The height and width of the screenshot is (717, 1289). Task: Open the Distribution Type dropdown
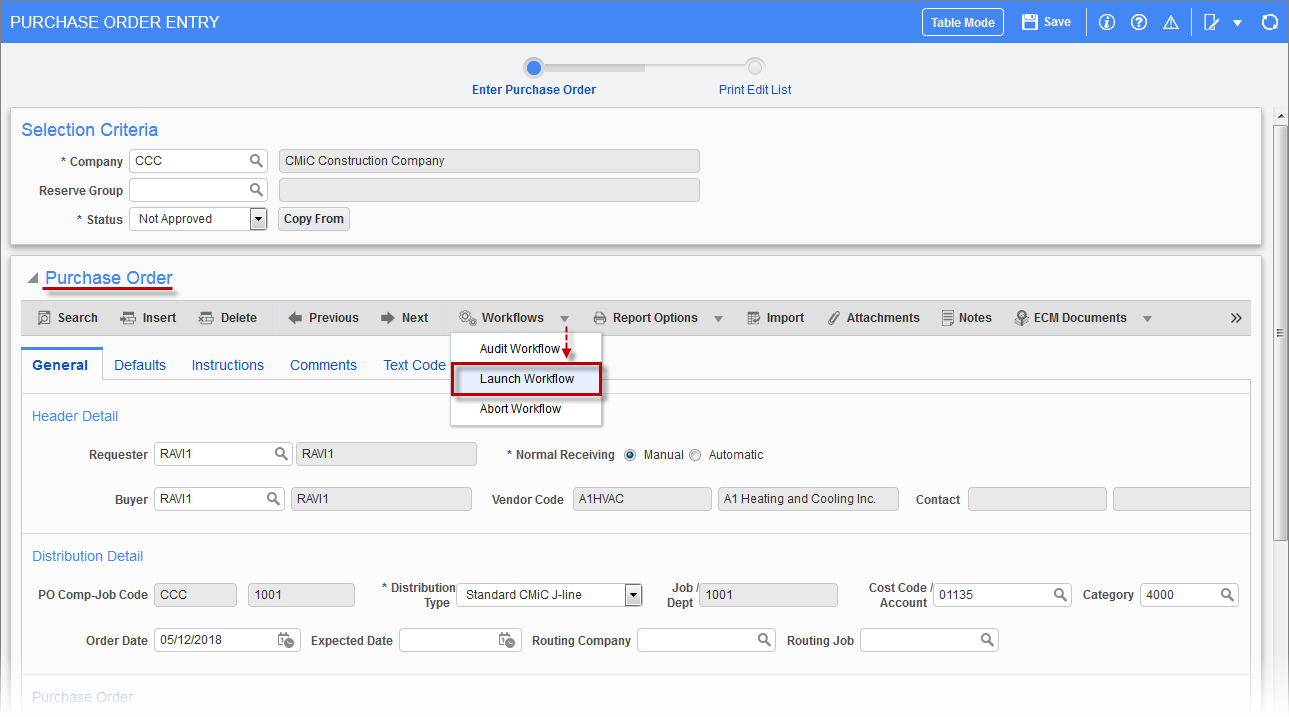632,594
